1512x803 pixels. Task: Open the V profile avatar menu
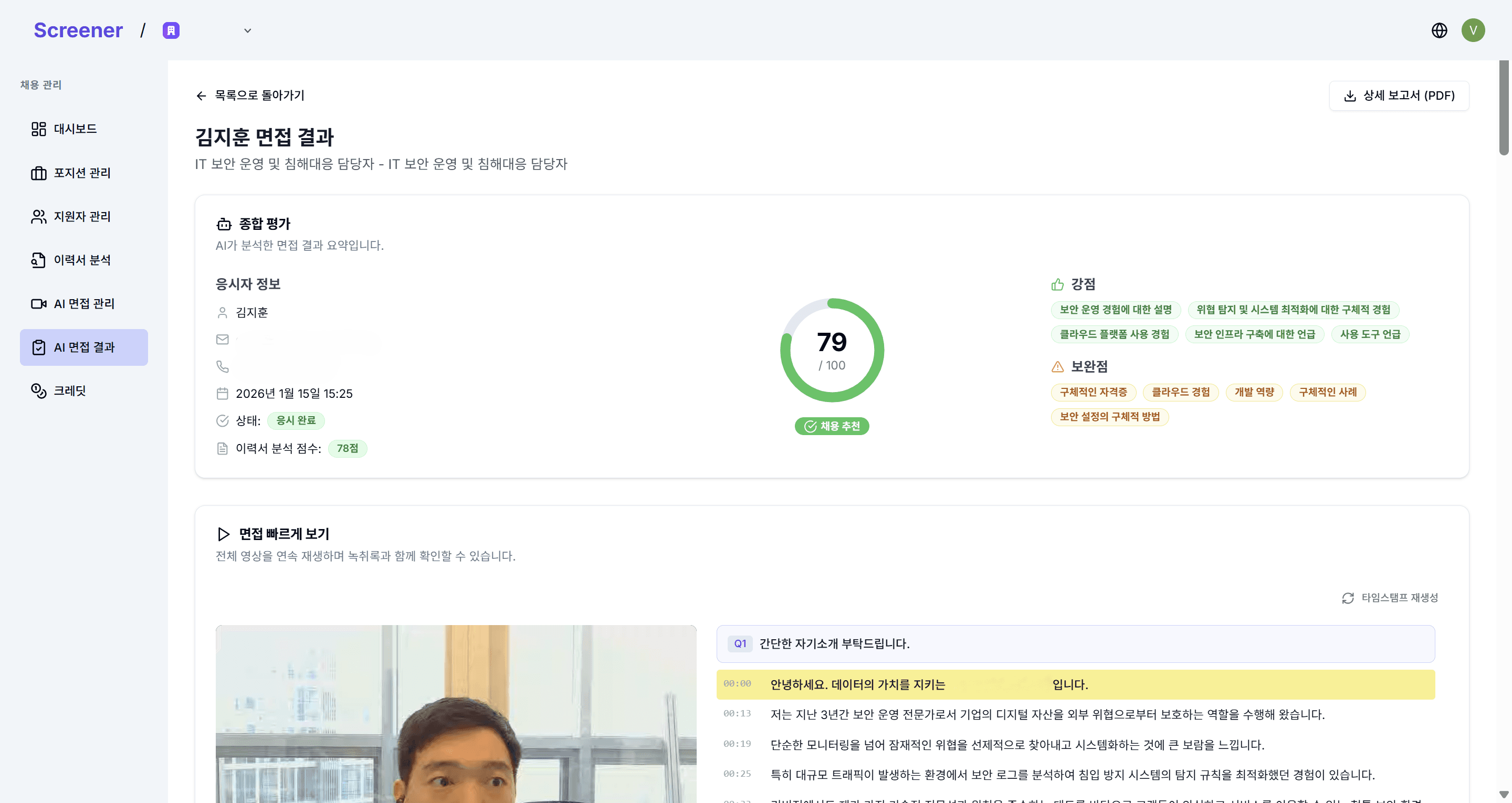tap(1473, 30)
